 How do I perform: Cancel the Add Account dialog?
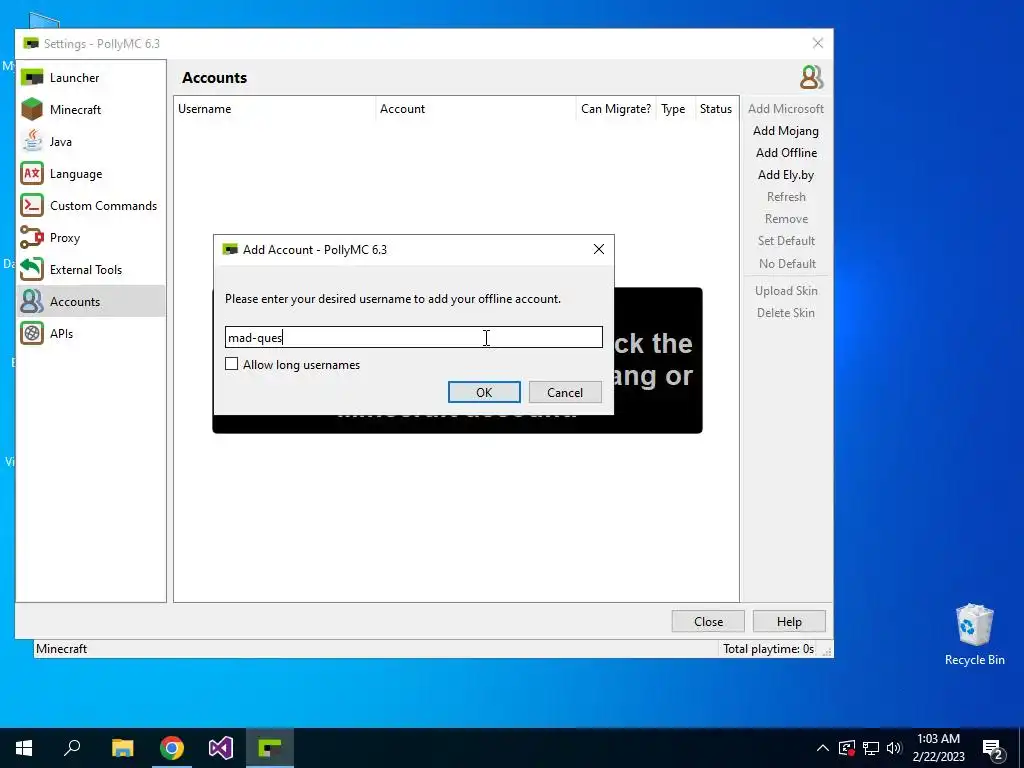point(565,392)
